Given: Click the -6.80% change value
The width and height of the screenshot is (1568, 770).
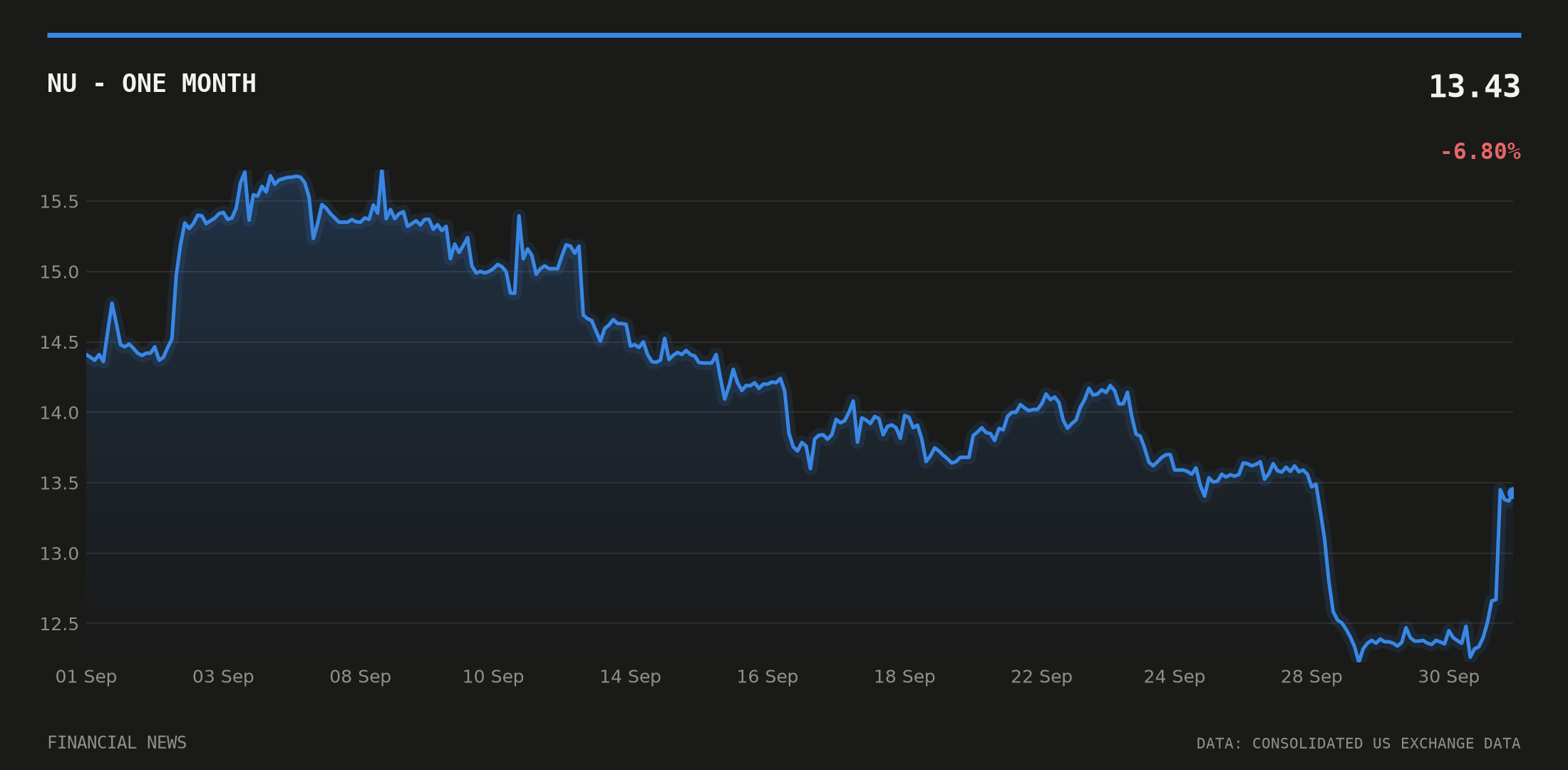Looking at the screenshot, I should (1480, 152).
